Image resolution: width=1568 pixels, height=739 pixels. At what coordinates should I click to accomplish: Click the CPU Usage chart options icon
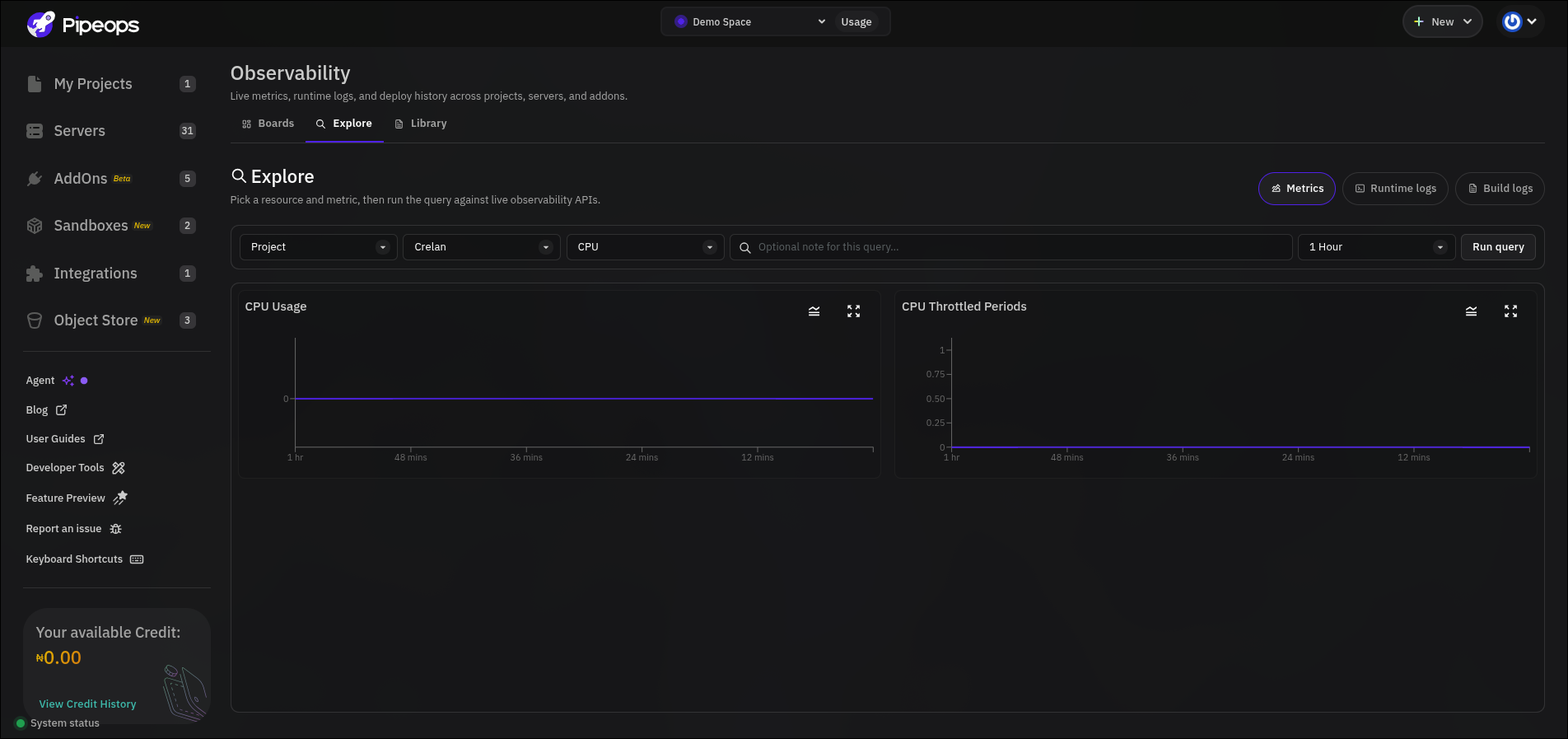pos(814,311)
